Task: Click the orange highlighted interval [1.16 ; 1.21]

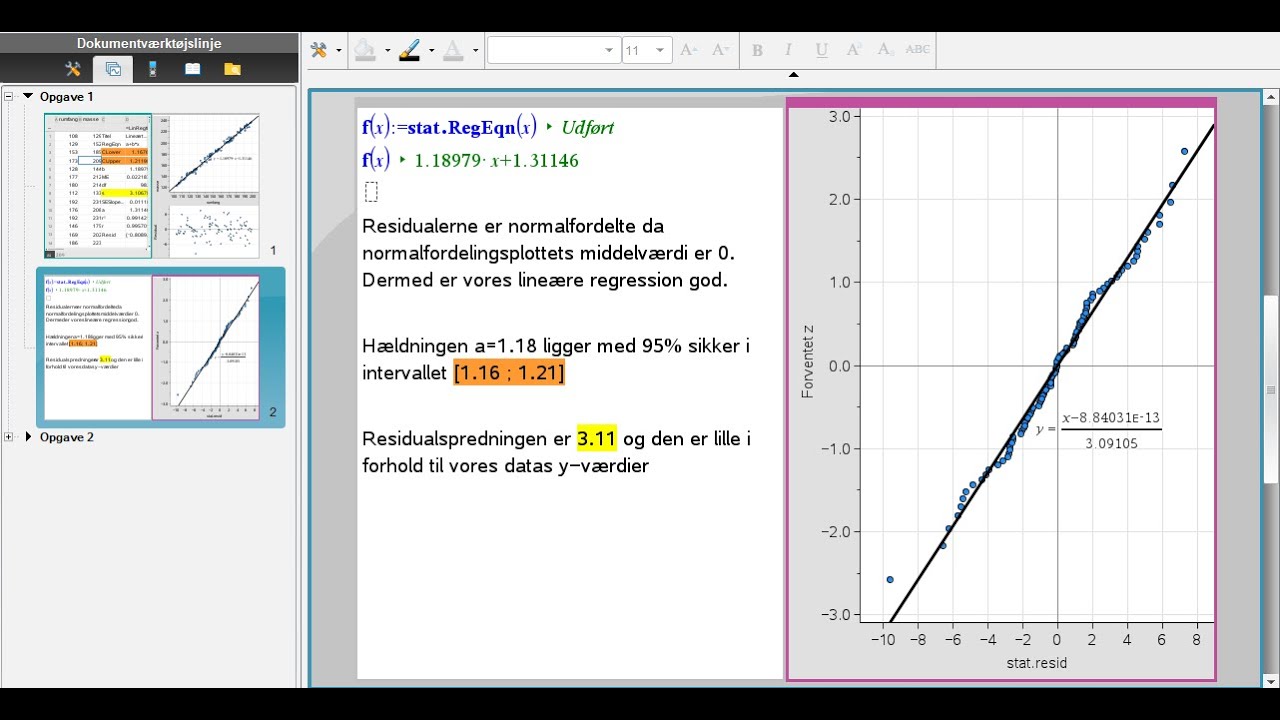Action: [x=509, y=373]
